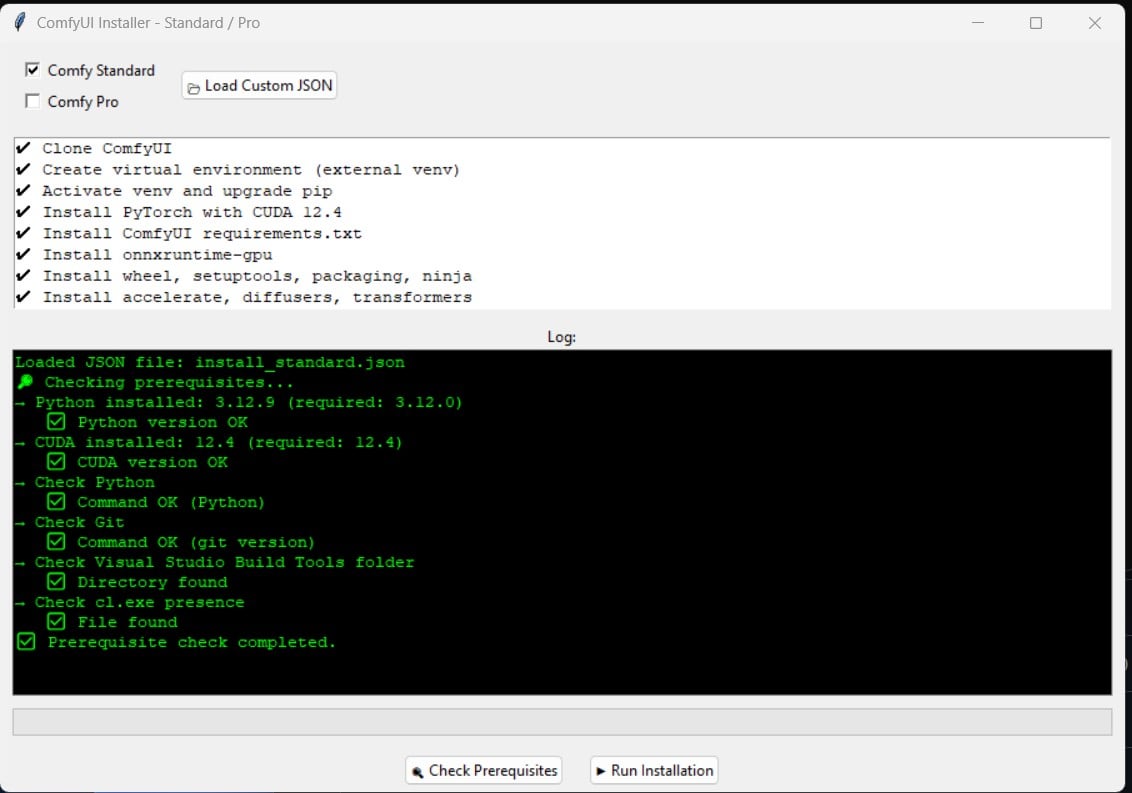Minimize the ComfyUI Installer window
Viewport: 1132px width, 793px height.
tap(978, 23)
